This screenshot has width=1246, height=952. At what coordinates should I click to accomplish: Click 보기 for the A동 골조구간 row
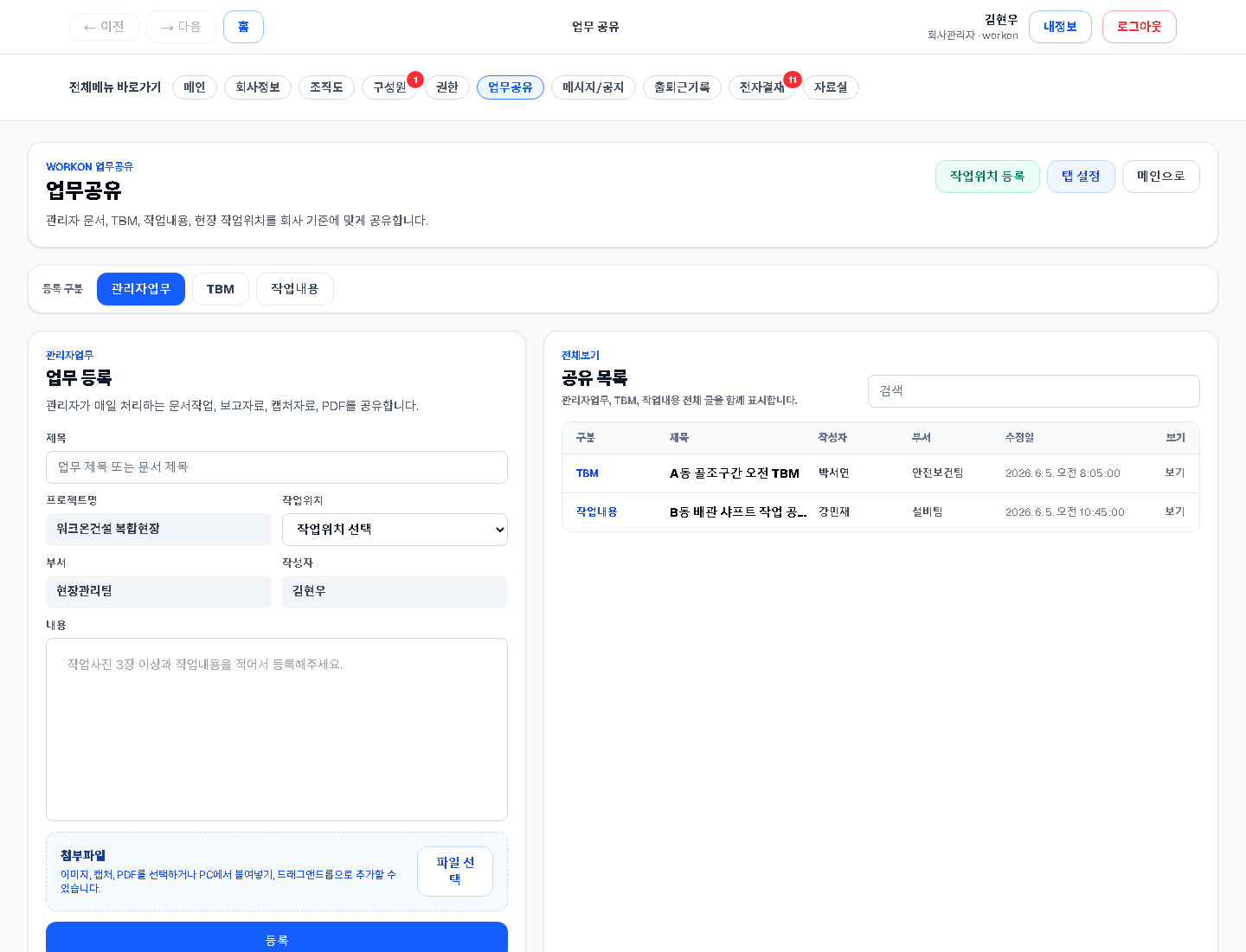1175,473
